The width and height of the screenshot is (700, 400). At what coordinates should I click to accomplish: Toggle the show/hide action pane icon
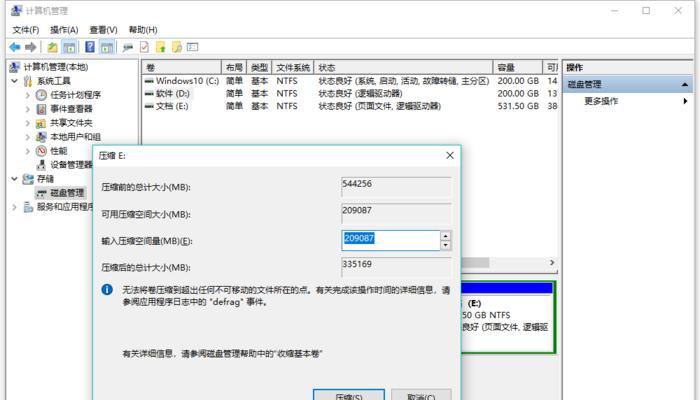click(106, 47)
